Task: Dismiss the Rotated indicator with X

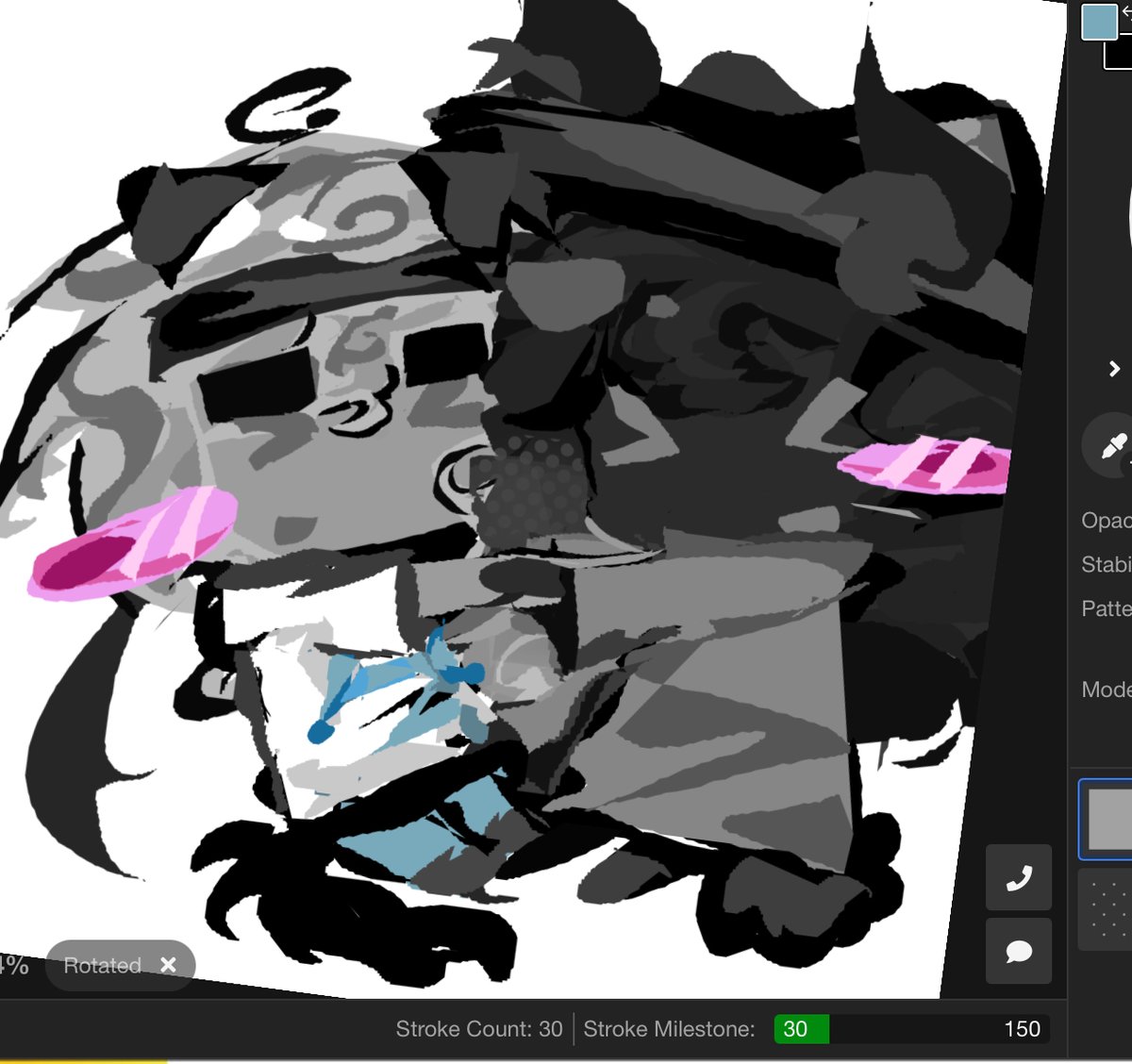Action: (x=168, y=965)
